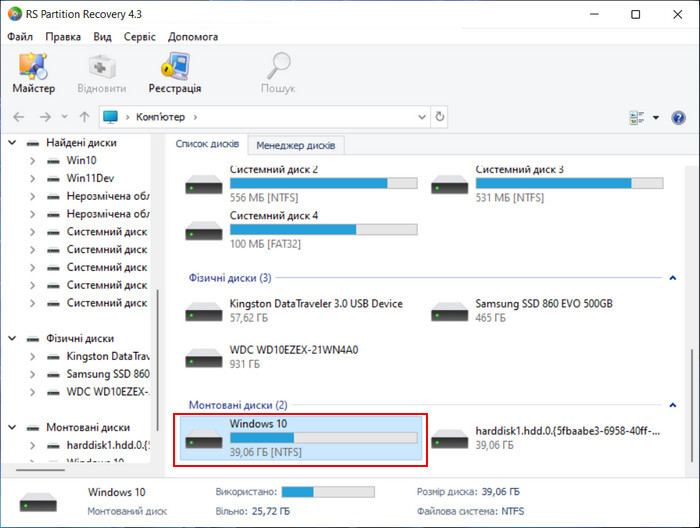This screenshot has height=528, width=700.
Task: Expand the Win11Dev tree item
Action: pos(32,179)
